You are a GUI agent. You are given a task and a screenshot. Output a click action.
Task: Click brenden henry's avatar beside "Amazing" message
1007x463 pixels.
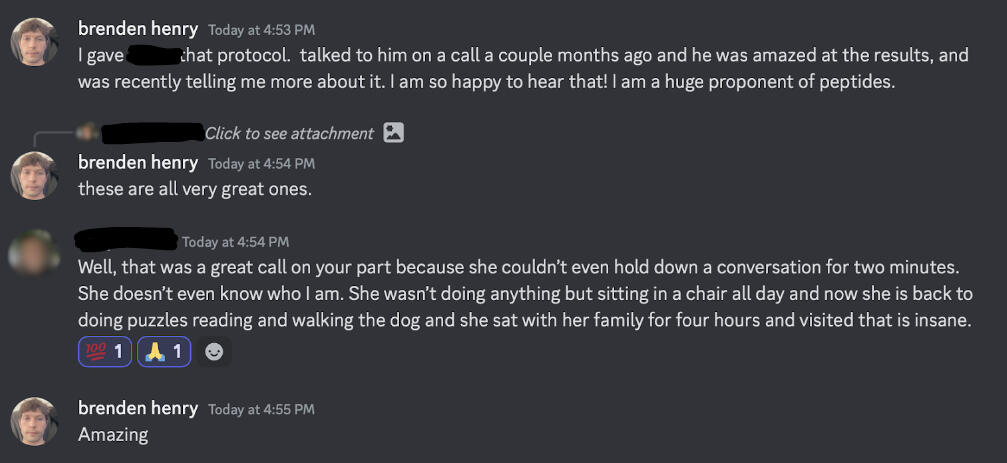[x=33, y=421]
